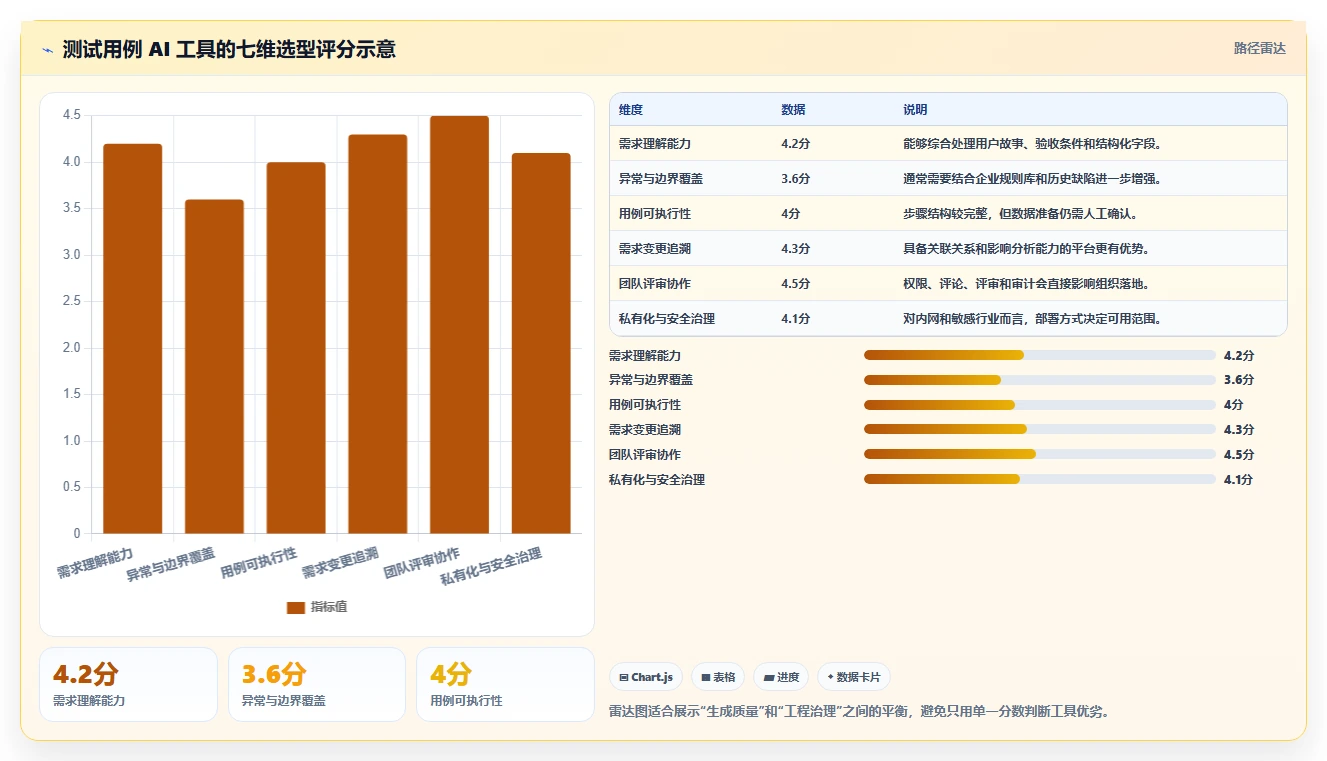
Task: Click the 异常与边界覆盖 bar in the chart
Action: (x=214, y=366)
